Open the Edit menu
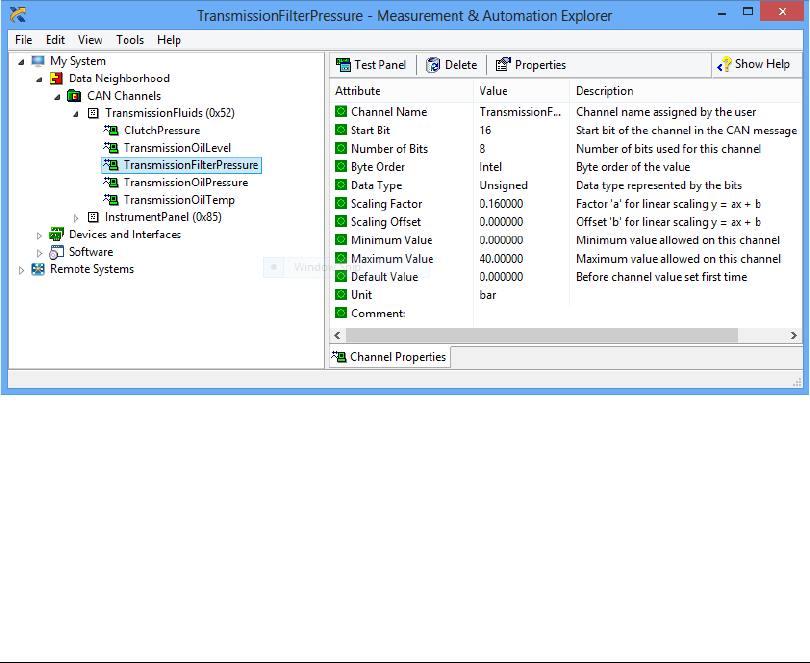This screenshot has height=663, width=810. [x=55, y=40]
